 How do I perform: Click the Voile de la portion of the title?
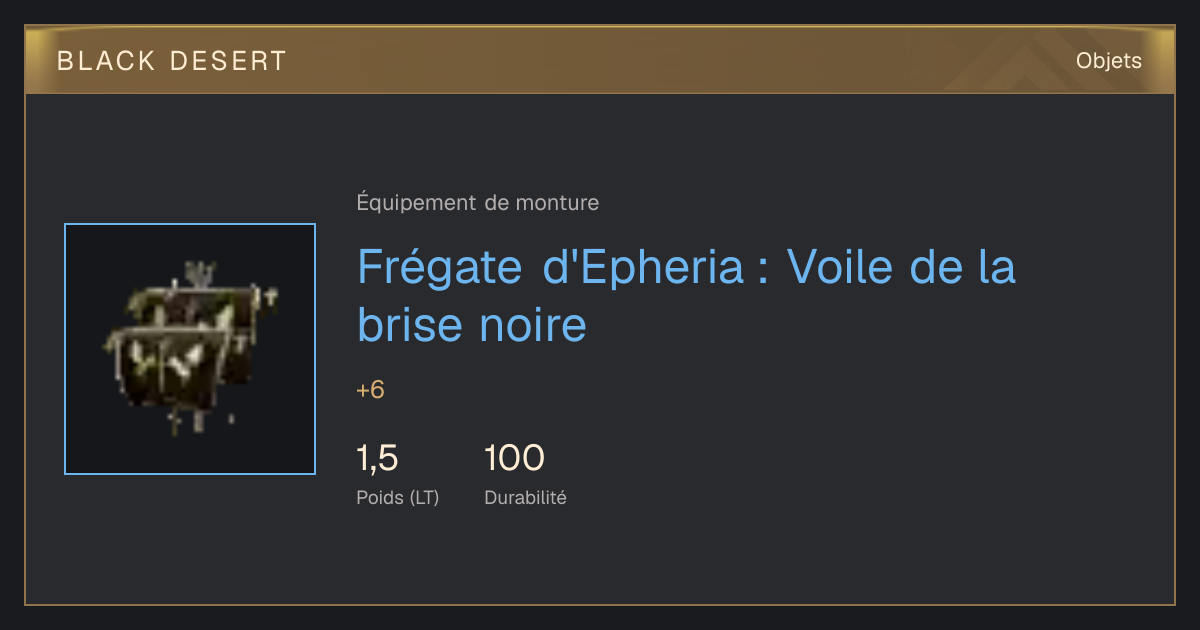[x=902, y=267]
